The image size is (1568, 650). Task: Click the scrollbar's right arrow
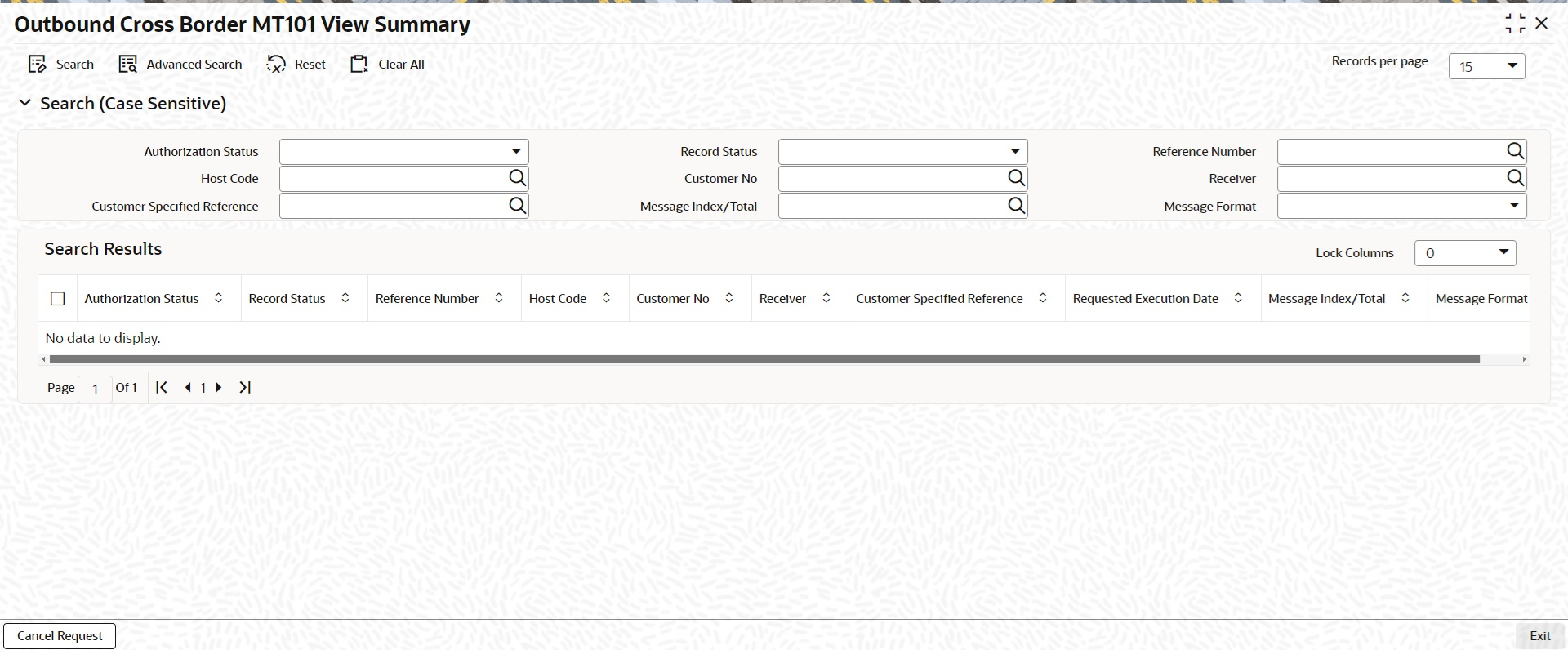(1524, 359)
